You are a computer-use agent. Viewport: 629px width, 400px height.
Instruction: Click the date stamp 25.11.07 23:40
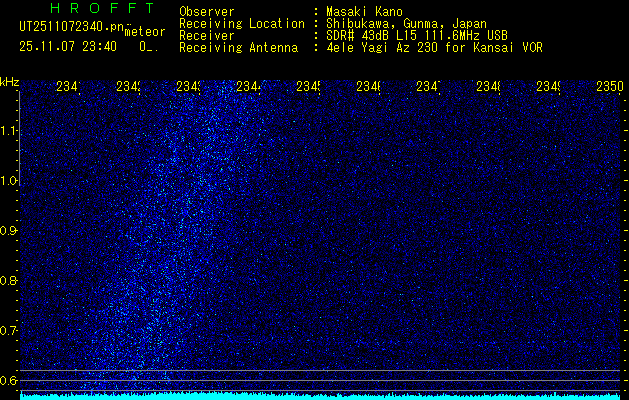click(x=68, y=47)
